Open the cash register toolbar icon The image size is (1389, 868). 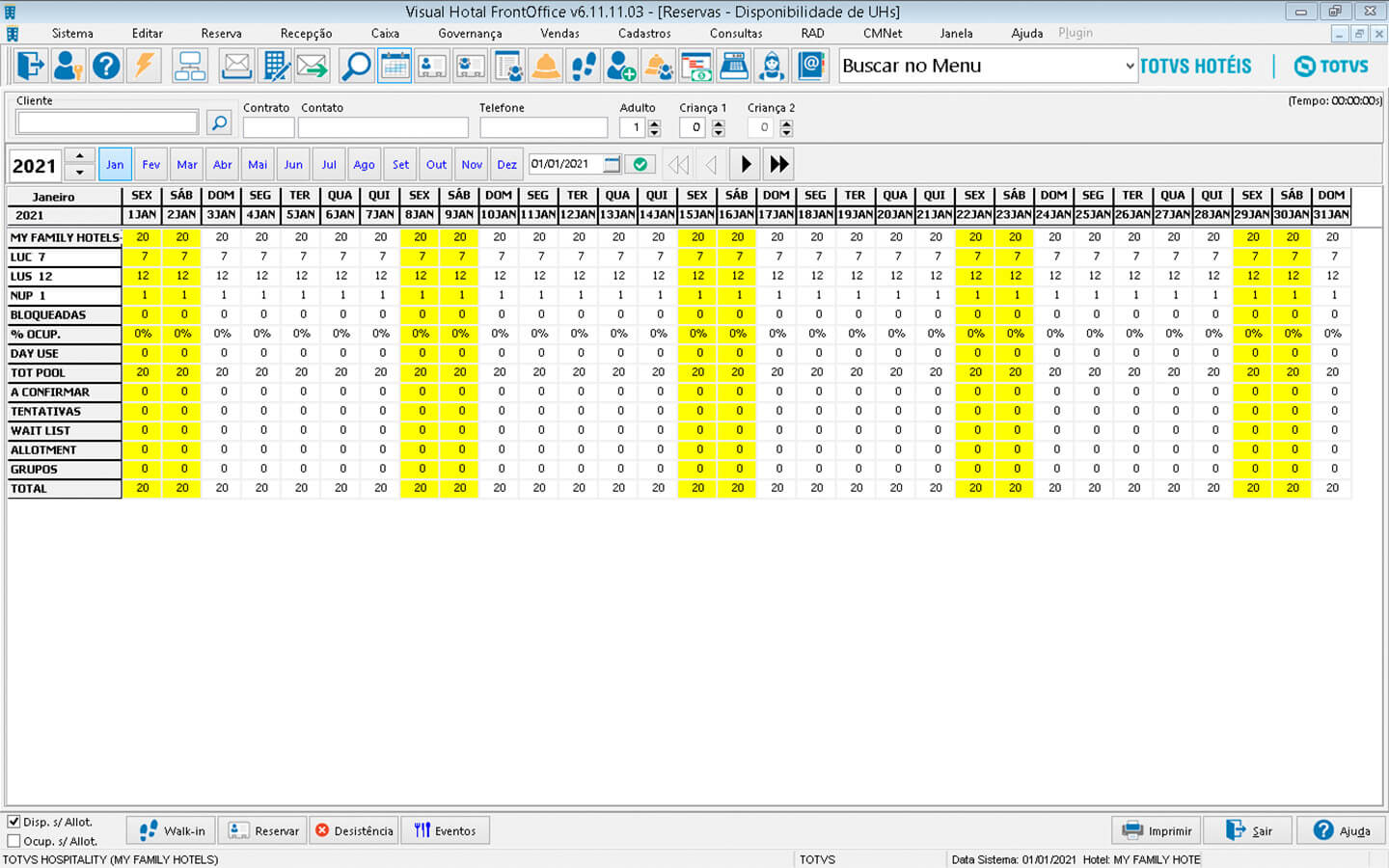[x=734, y=67]
